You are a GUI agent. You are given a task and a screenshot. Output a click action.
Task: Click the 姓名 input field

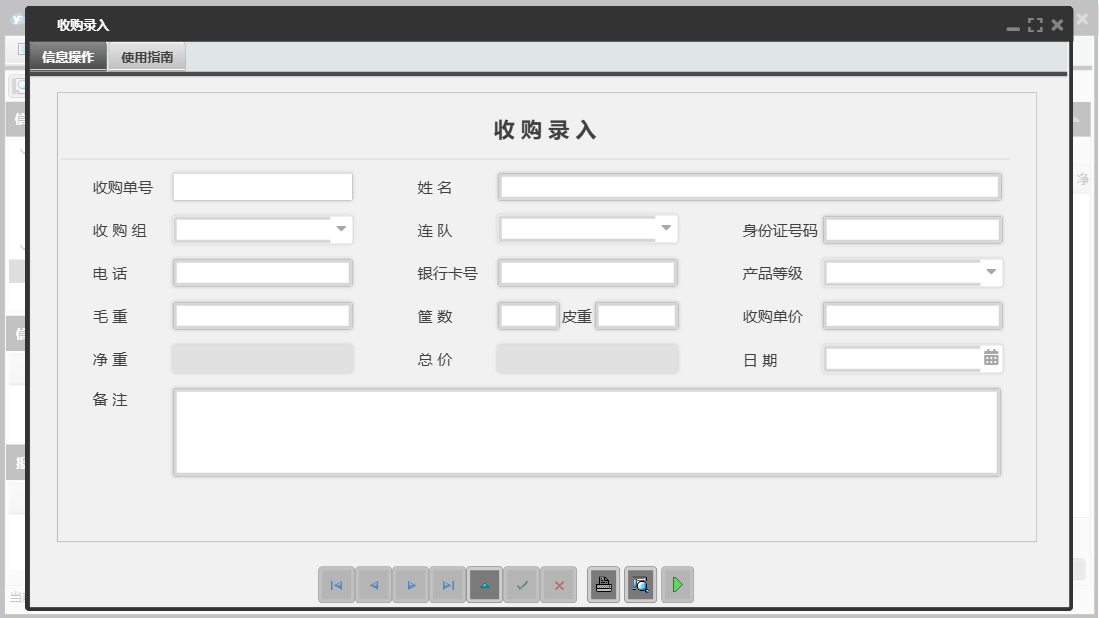[x=749, y=186]
